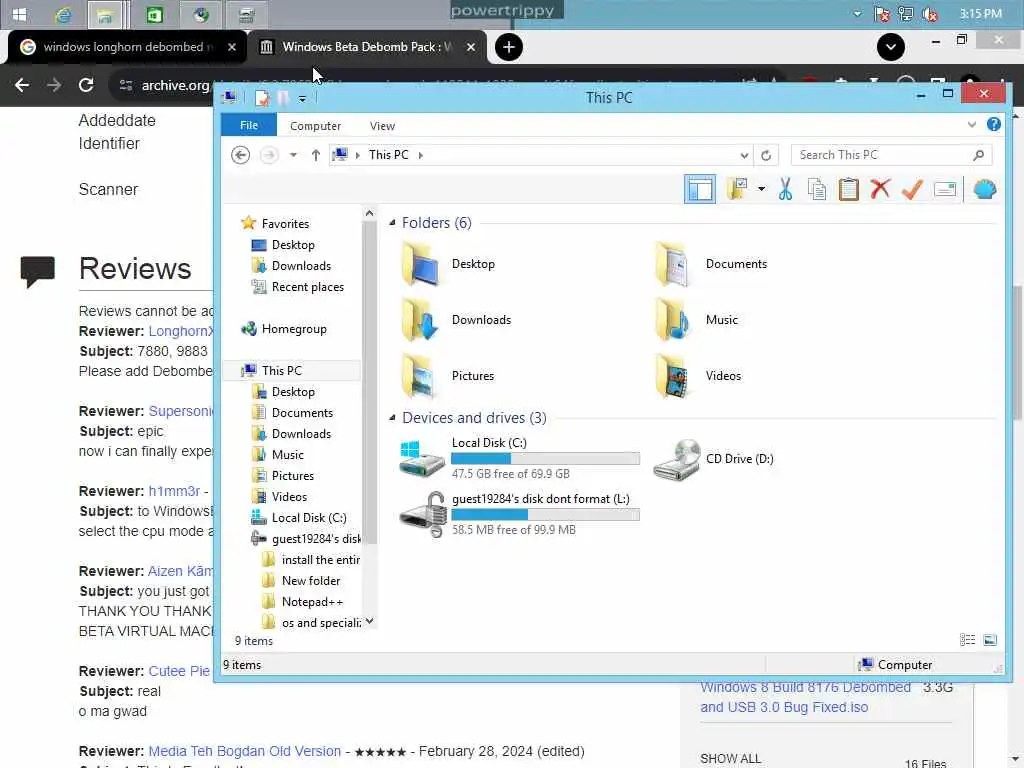
Task: Click the blue Help question mark icon
Action: click(994, 124)
